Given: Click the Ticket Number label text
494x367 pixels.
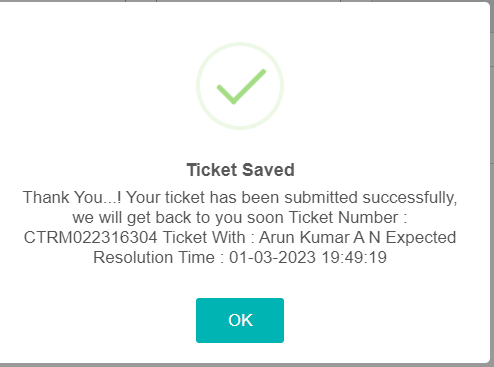Looking at the screenshot, I should 348,218.
